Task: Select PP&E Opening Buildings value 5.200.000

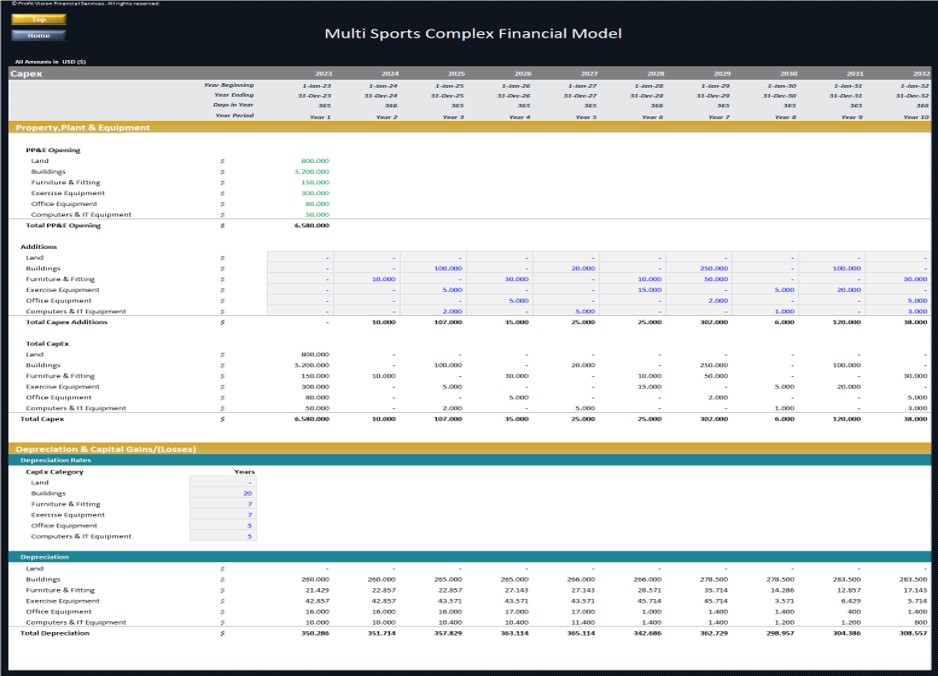Action: tap(312, 172)
